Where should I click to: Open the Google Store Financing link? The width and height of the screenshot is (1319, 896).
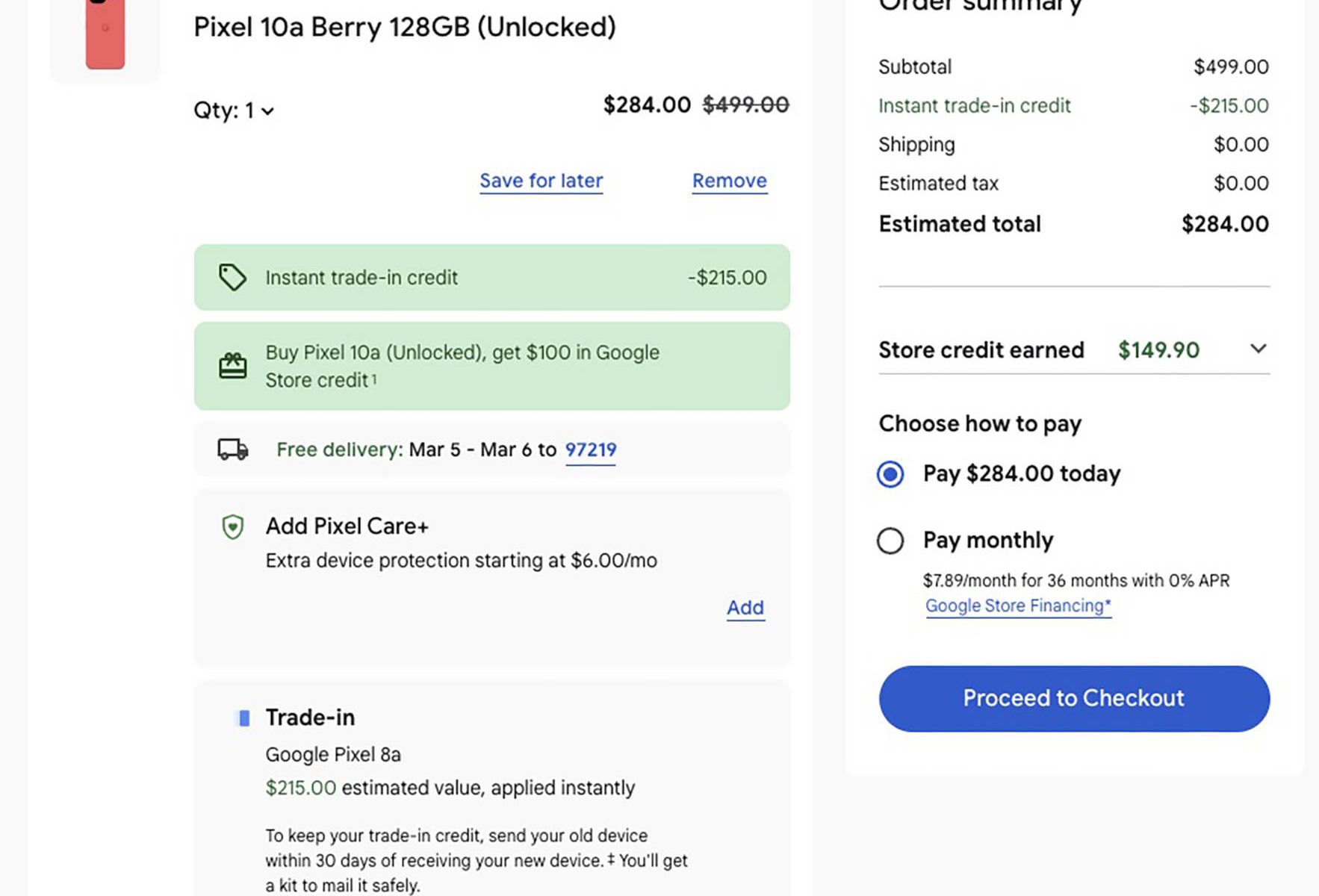[1018, 606]
